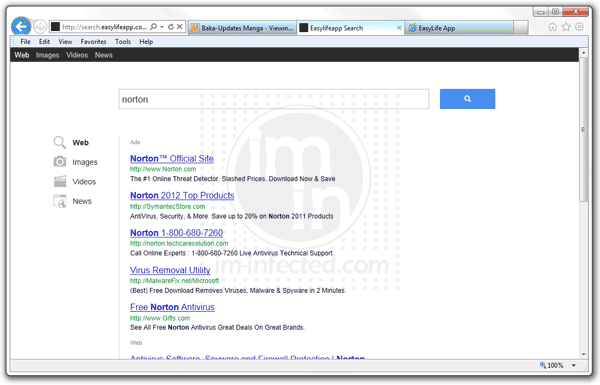Screen dimensions: 600x385
Task: Open the address bar dropdown arrow
Action: click(x=162, y=27)
